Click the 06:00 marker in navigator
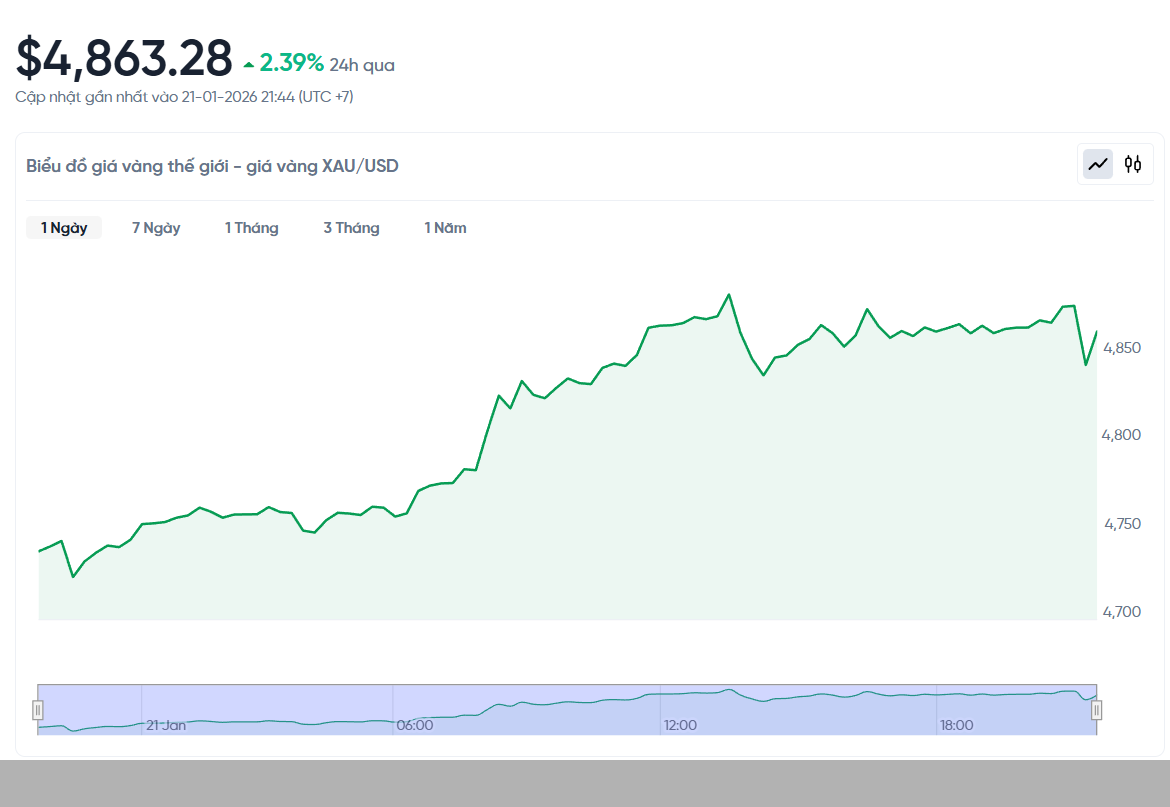 click(415, 725)
